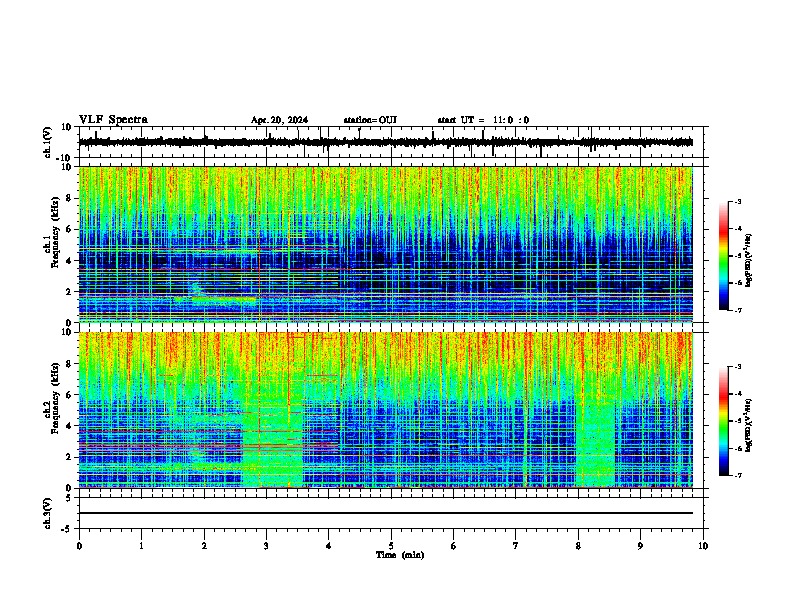792x612 pixels.
Task: Click the ch.2 frequency tick label "4"
Action: (70, 426)
